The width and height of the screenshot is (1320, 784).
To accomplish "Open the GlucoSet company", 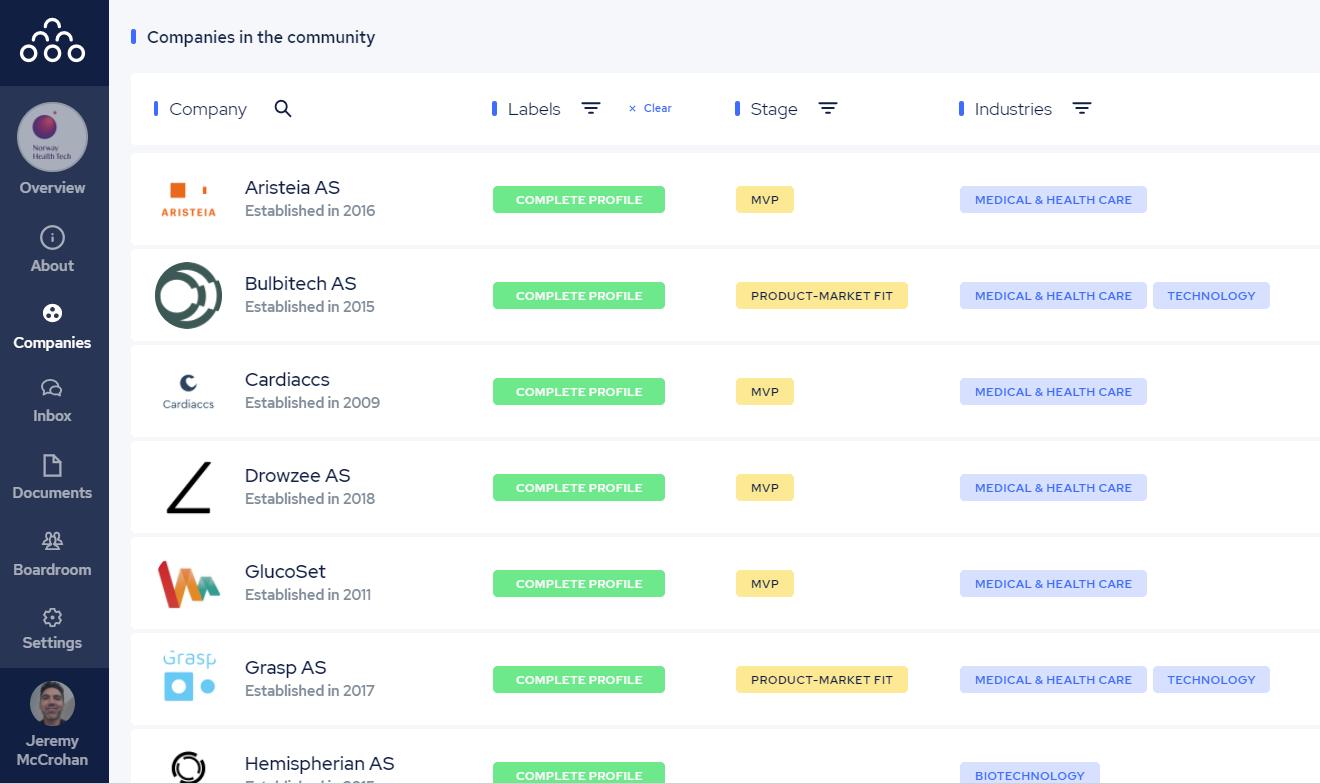I will 285,571.
